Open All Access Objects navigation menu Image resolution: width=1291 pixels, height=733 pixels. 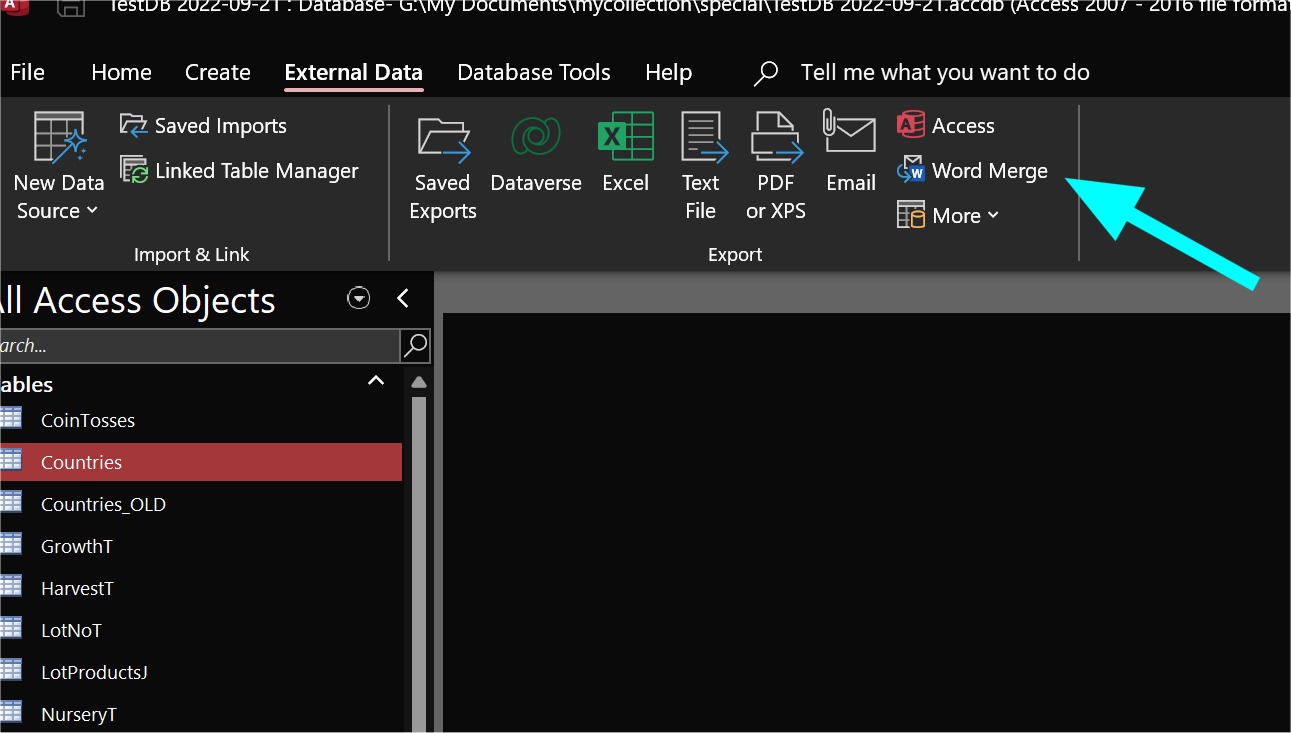pos(358,299)
